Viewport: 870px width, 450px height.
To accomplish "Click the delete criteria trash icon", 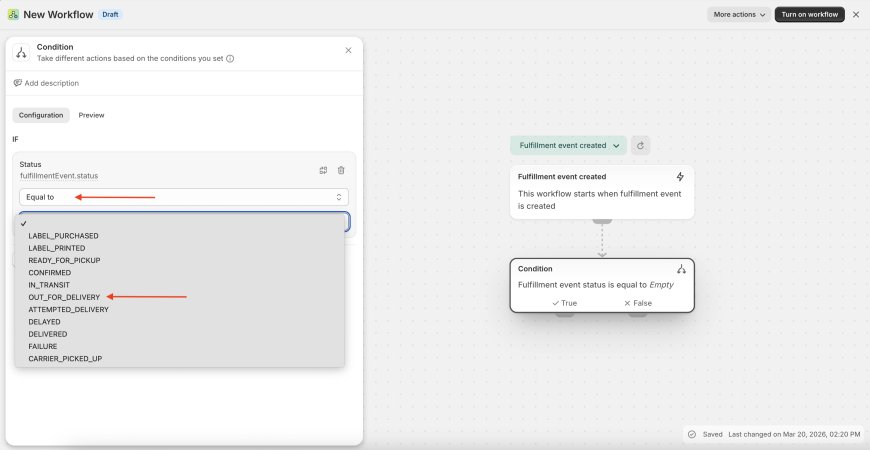I will point(341,170).
